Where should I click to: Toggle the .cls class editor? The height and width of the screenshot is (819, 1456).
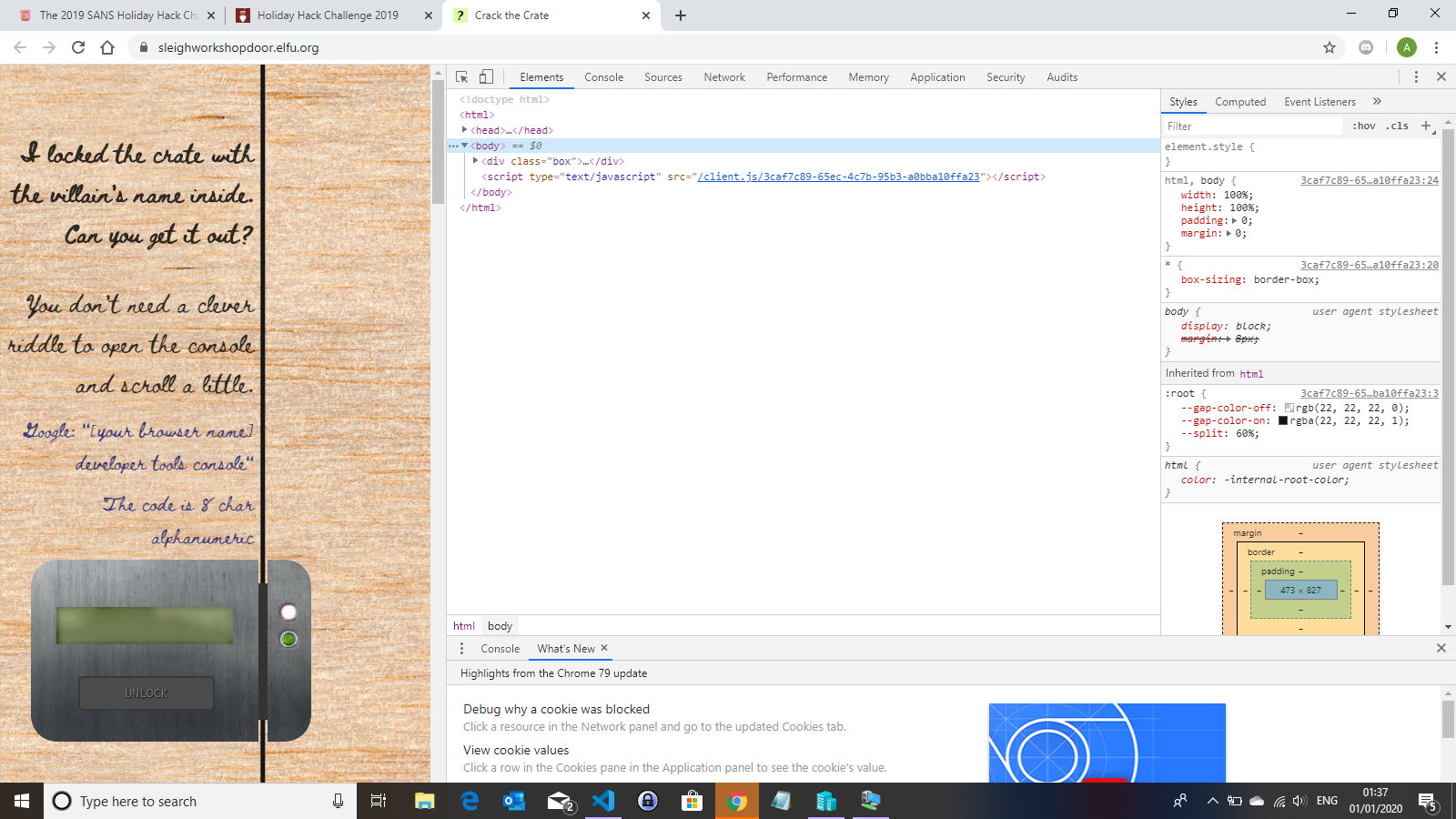click(x=1397, y=126)
